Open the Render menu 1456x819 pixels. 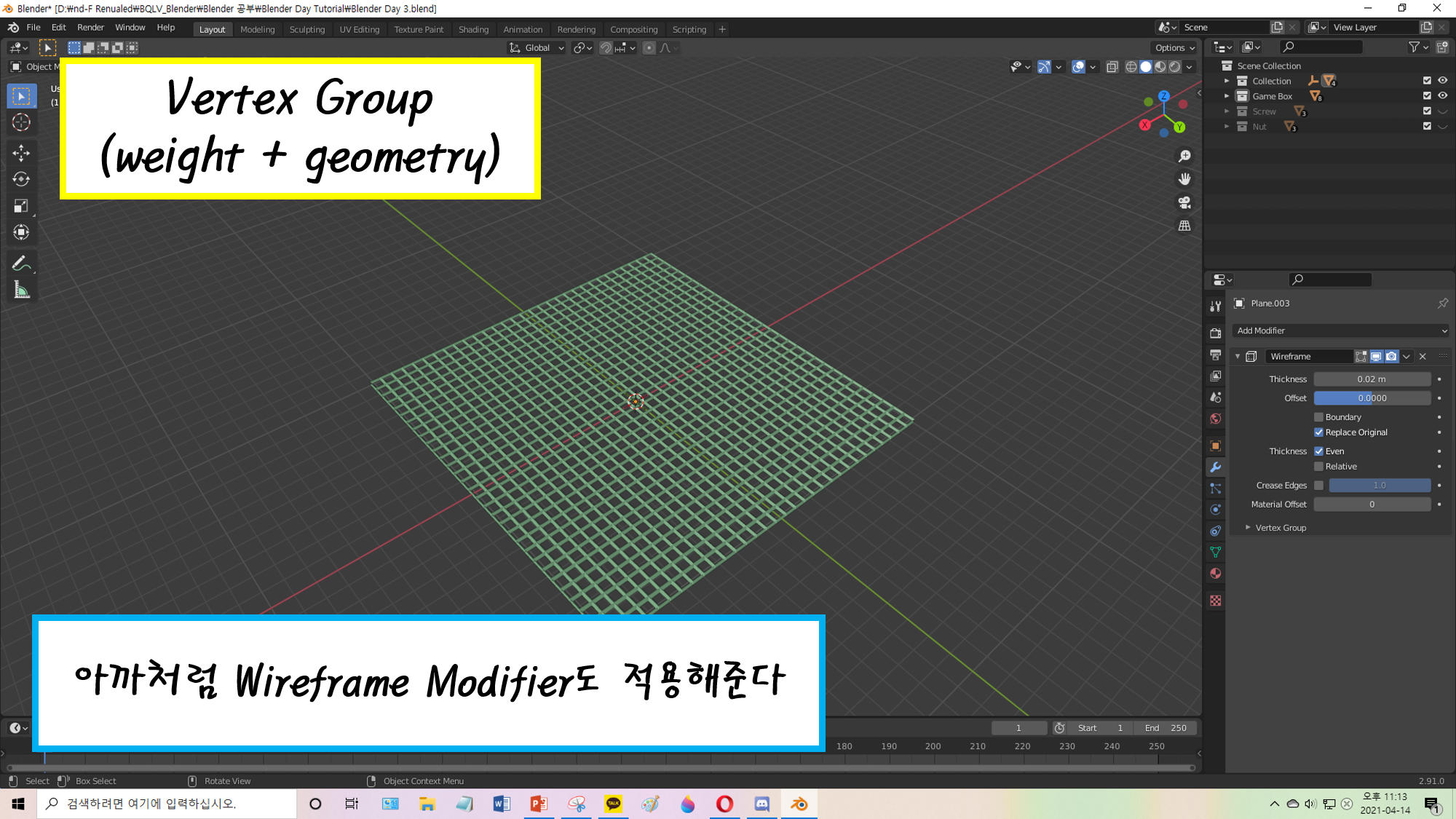pos(90,28)
